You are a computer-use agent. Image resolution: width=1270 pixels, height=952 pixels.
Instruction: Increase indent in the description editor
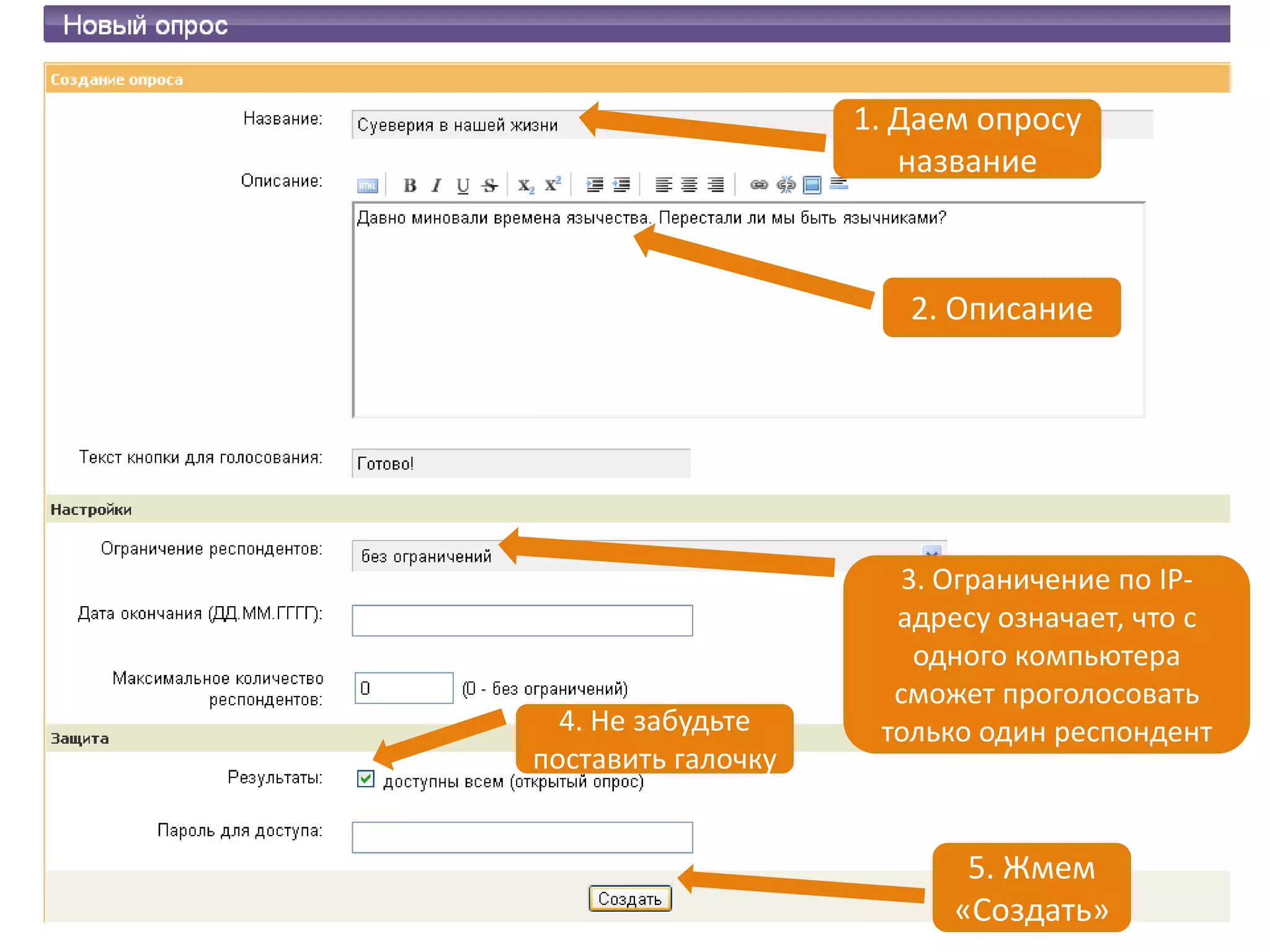click(x=595, y=185)
